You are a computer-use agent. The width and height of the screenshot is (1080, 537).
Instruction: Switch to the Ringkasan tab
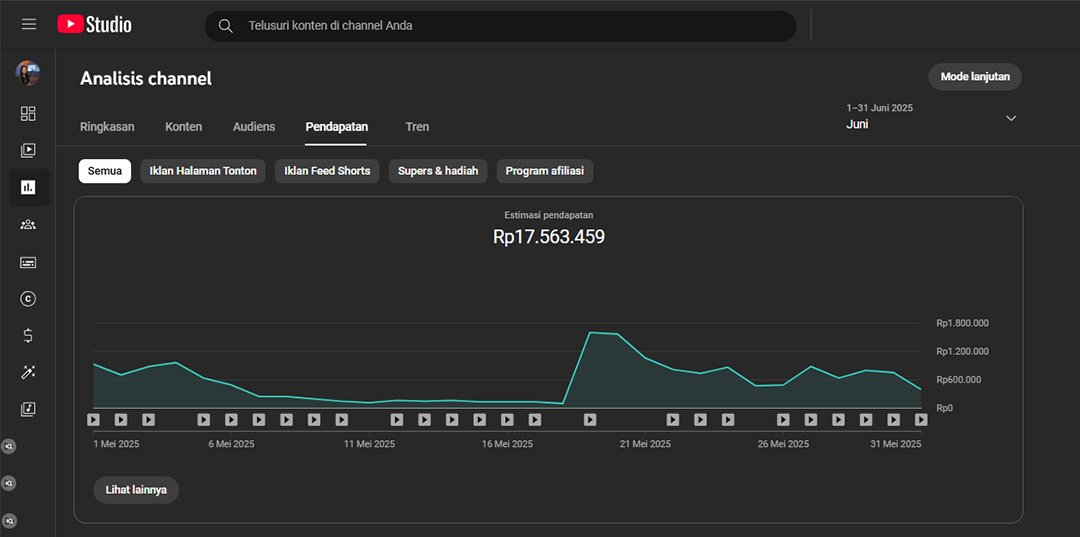pyautogui.click(x=107, y=127)
